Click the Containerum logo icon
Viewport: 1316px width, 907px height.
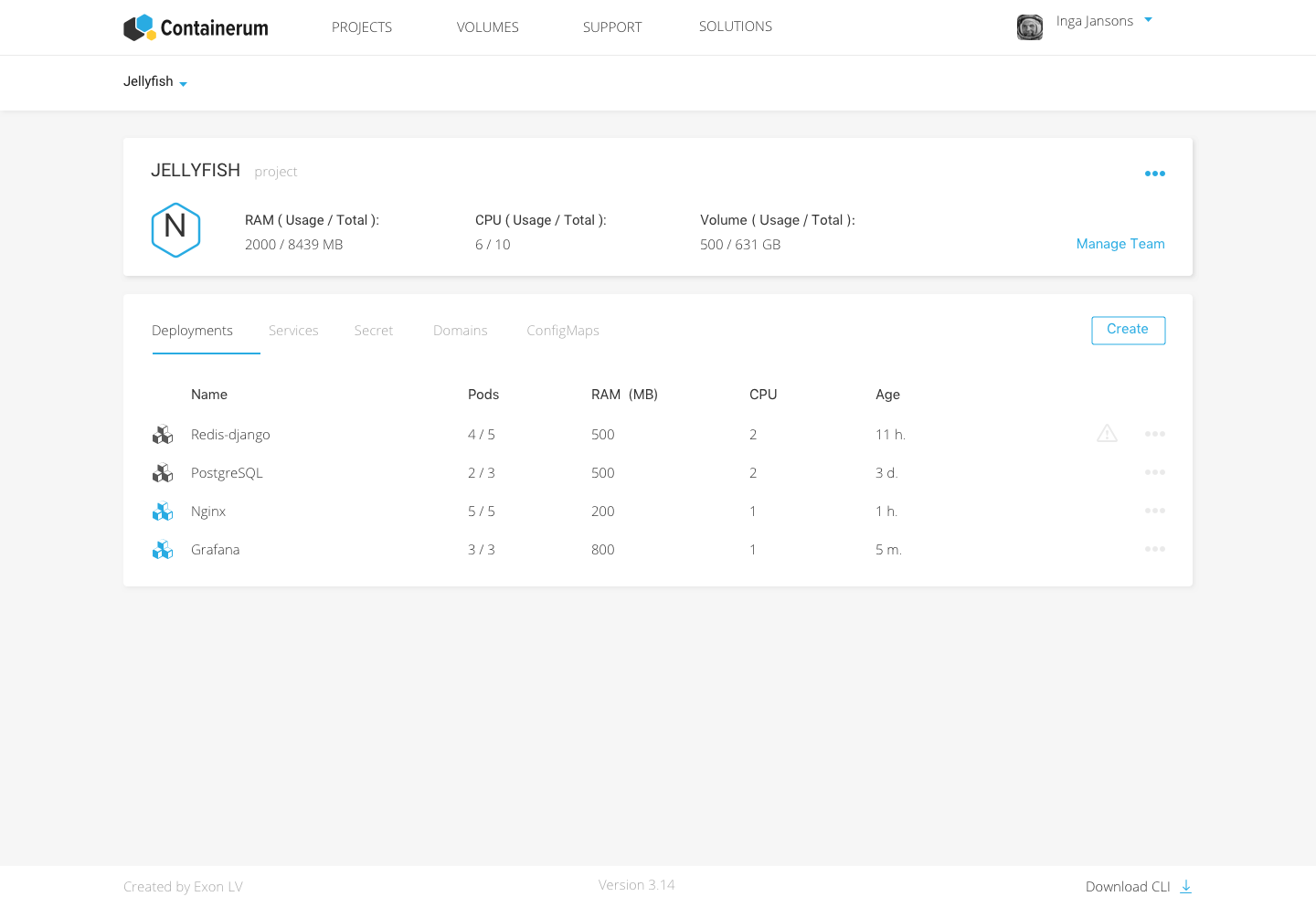pyautogui.click(x=139, y=26)
